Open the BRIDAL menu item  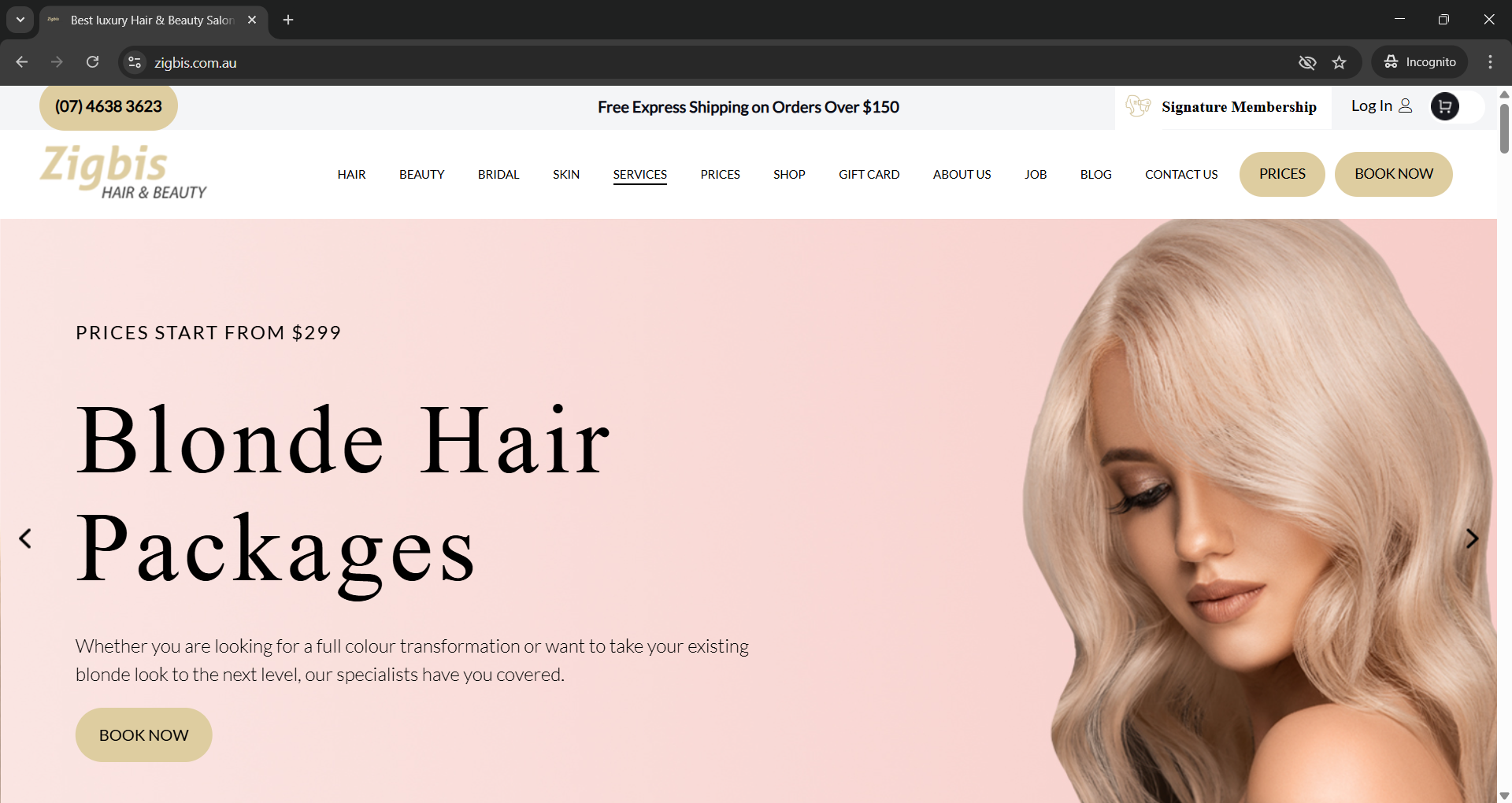pos(498,174)
